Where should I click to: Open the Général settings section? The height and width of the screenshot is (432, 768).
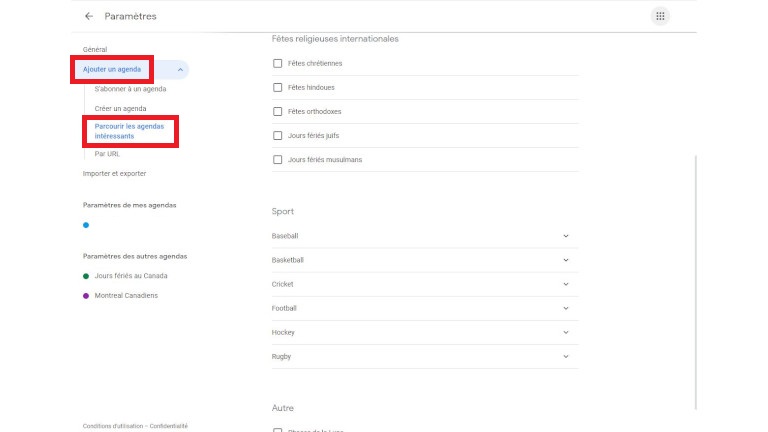coord(95,49)
